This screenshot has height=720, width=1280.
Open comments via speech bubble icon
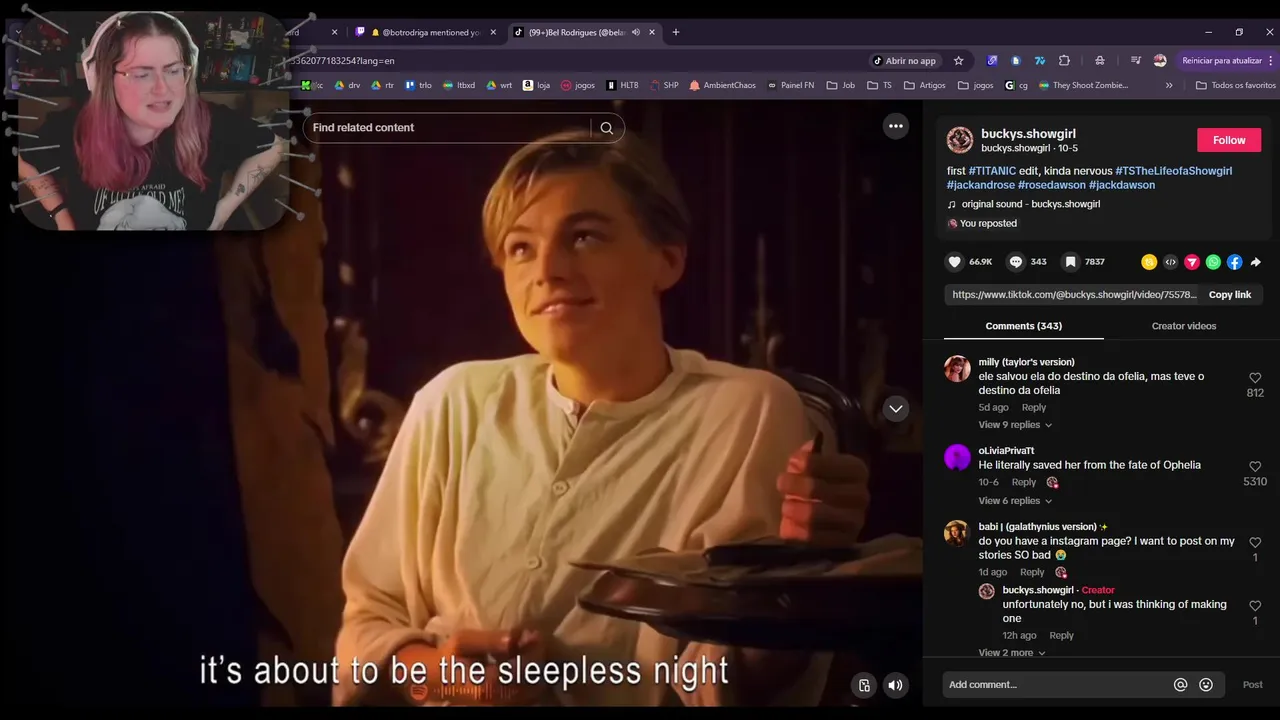tap(1016, 262)
